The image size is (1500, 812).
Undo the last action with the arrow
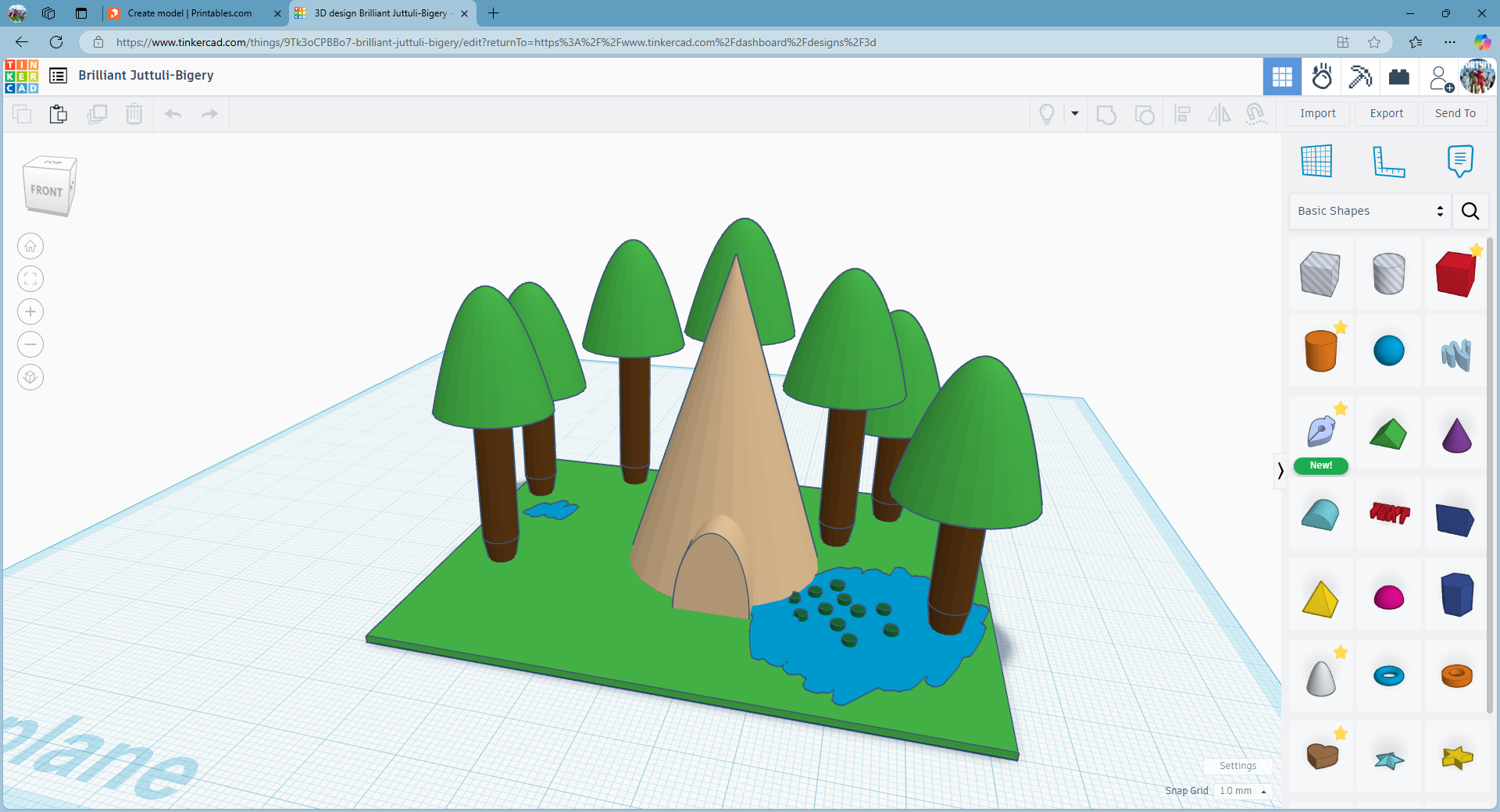173,114
